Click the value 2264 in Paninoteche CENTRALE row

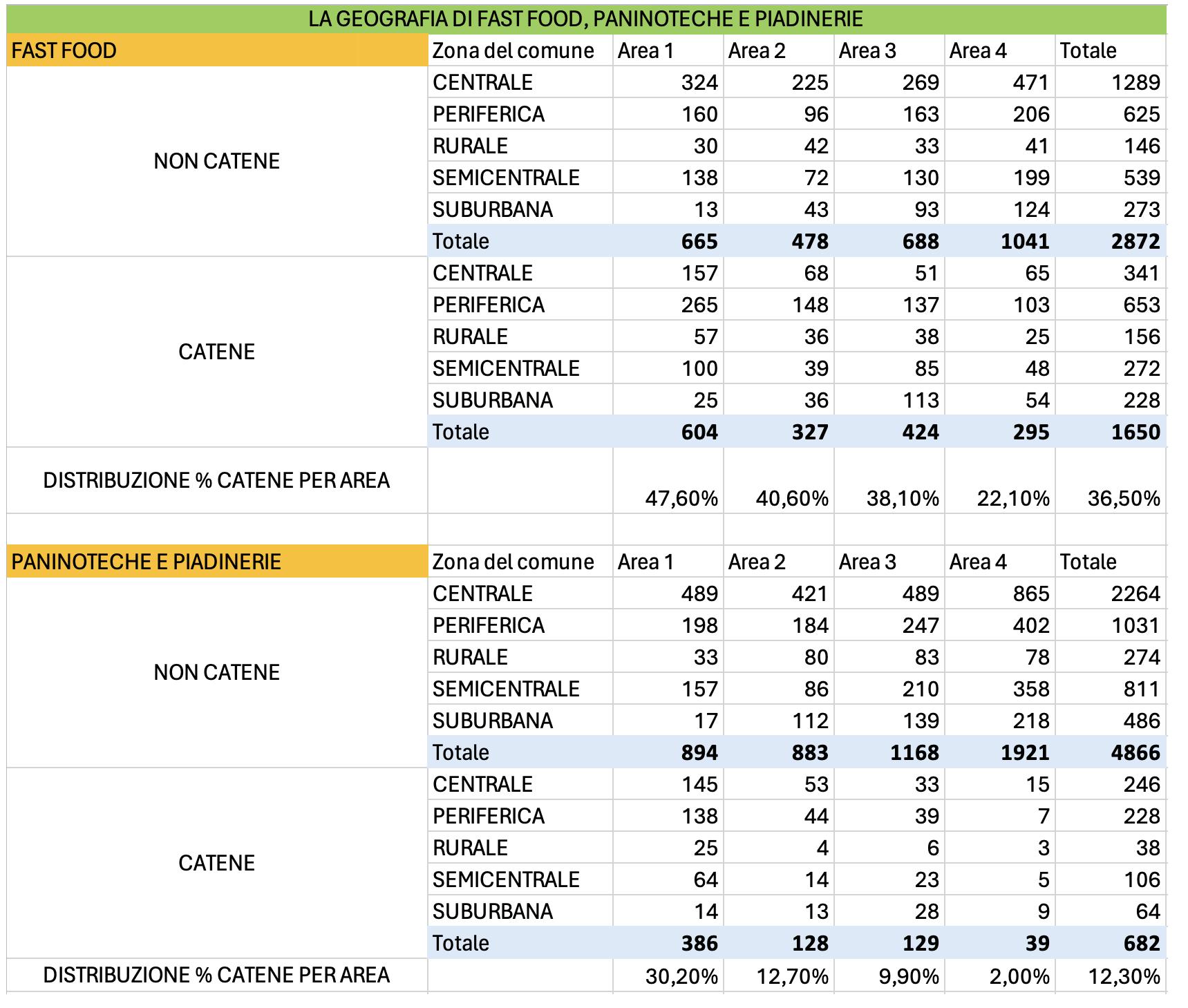(x=1111, y=593)
